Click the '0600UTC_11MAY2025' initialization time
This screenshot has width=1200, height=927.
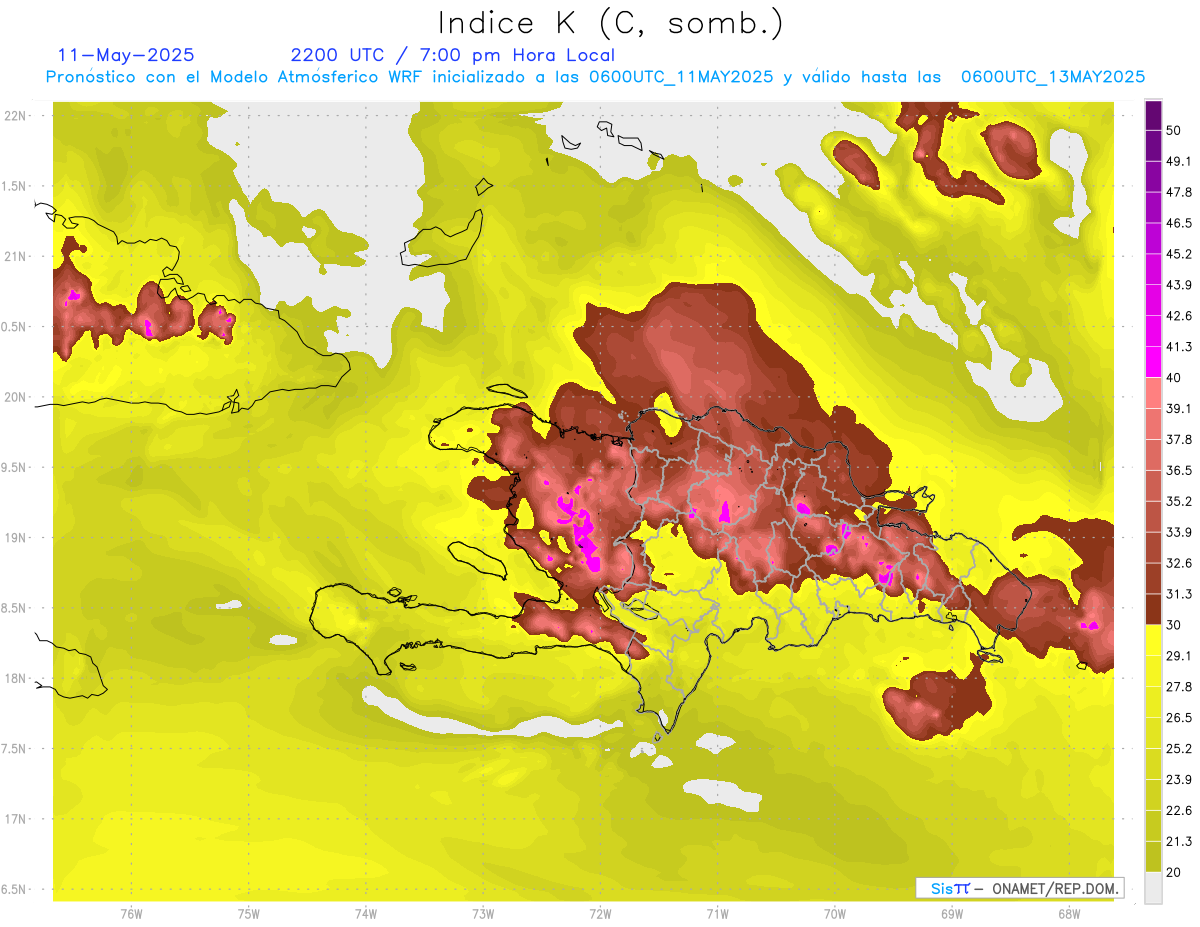point(680,77)
